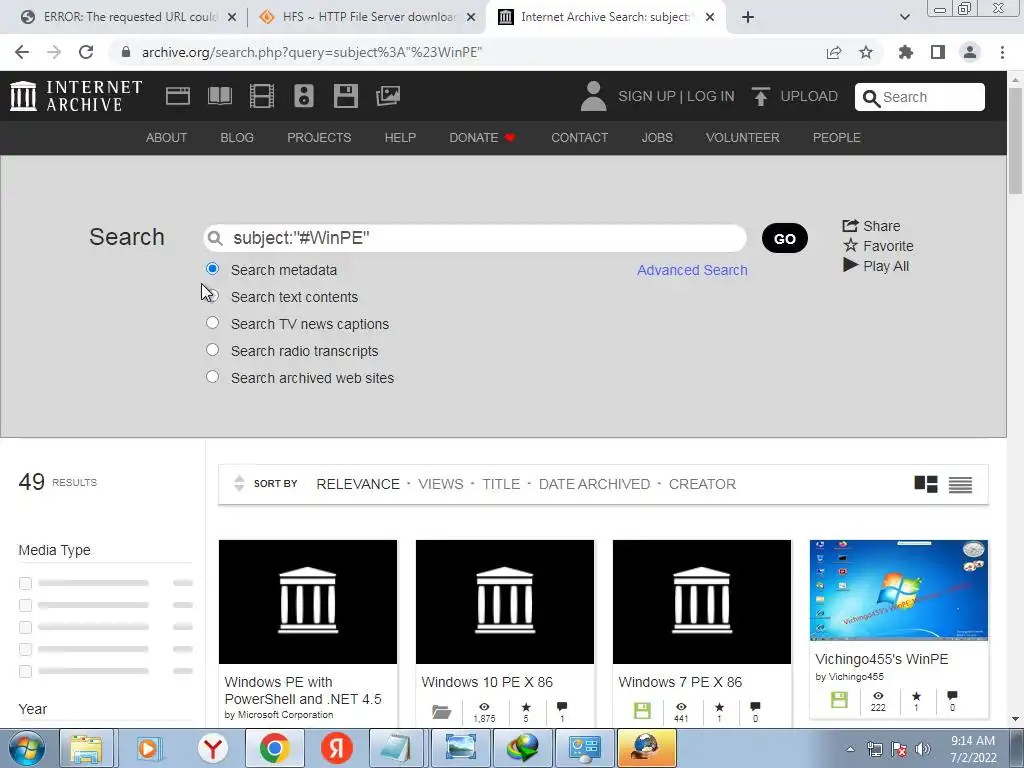Open the VOLUNTEER menu item
The height and width of the screenshot is (768, 1024).
click(743, 138)
